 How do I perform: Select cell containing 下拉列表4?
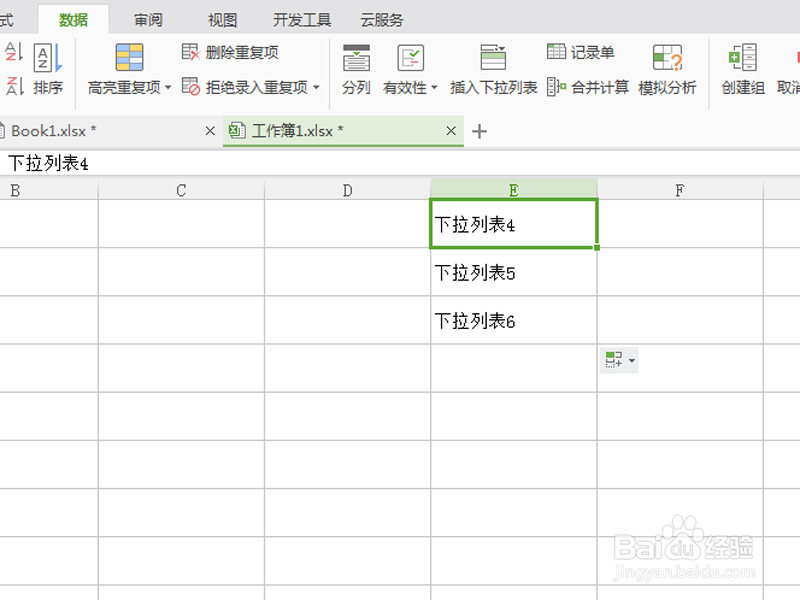pyautogui.click(x=514, y=224)
